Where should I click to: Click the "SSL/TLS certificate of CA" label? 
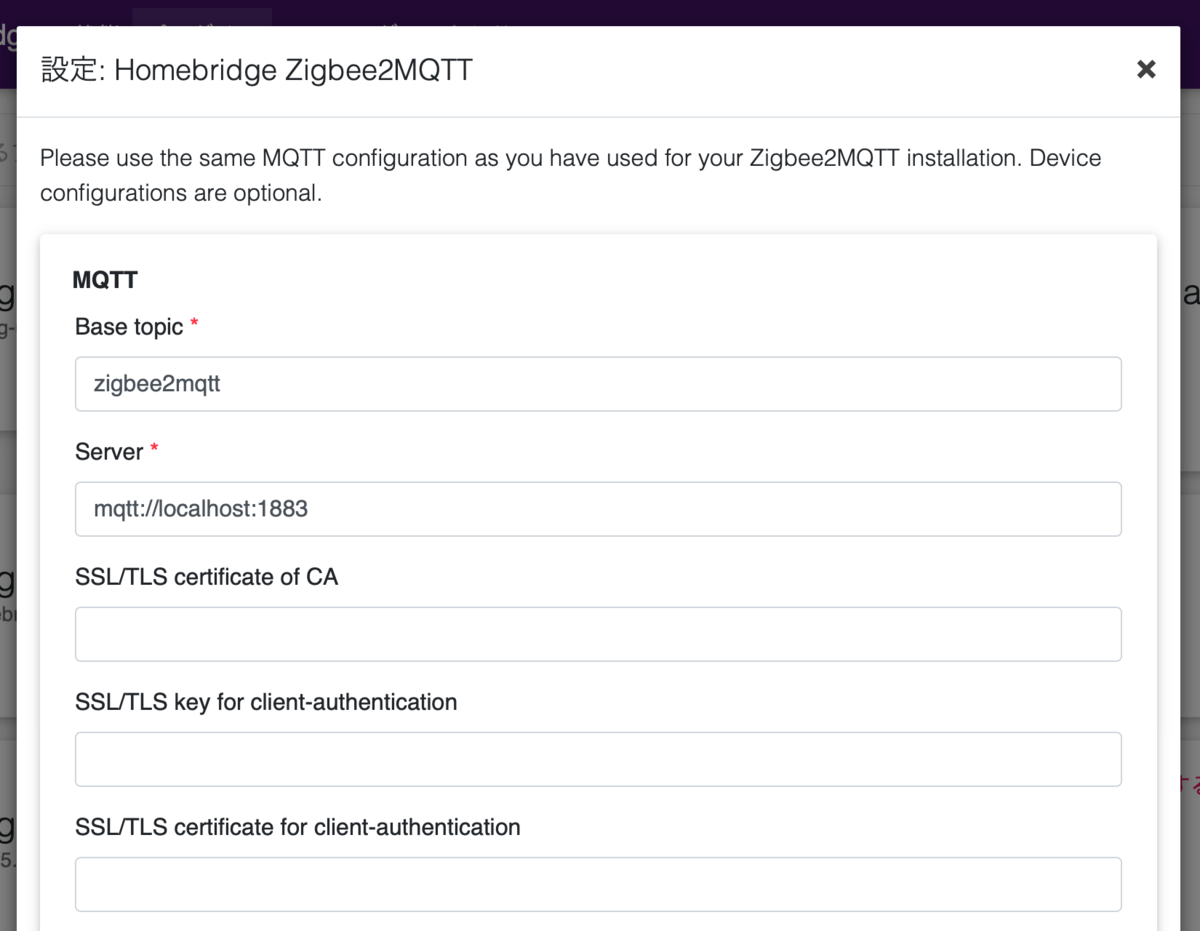pos(206,577)
